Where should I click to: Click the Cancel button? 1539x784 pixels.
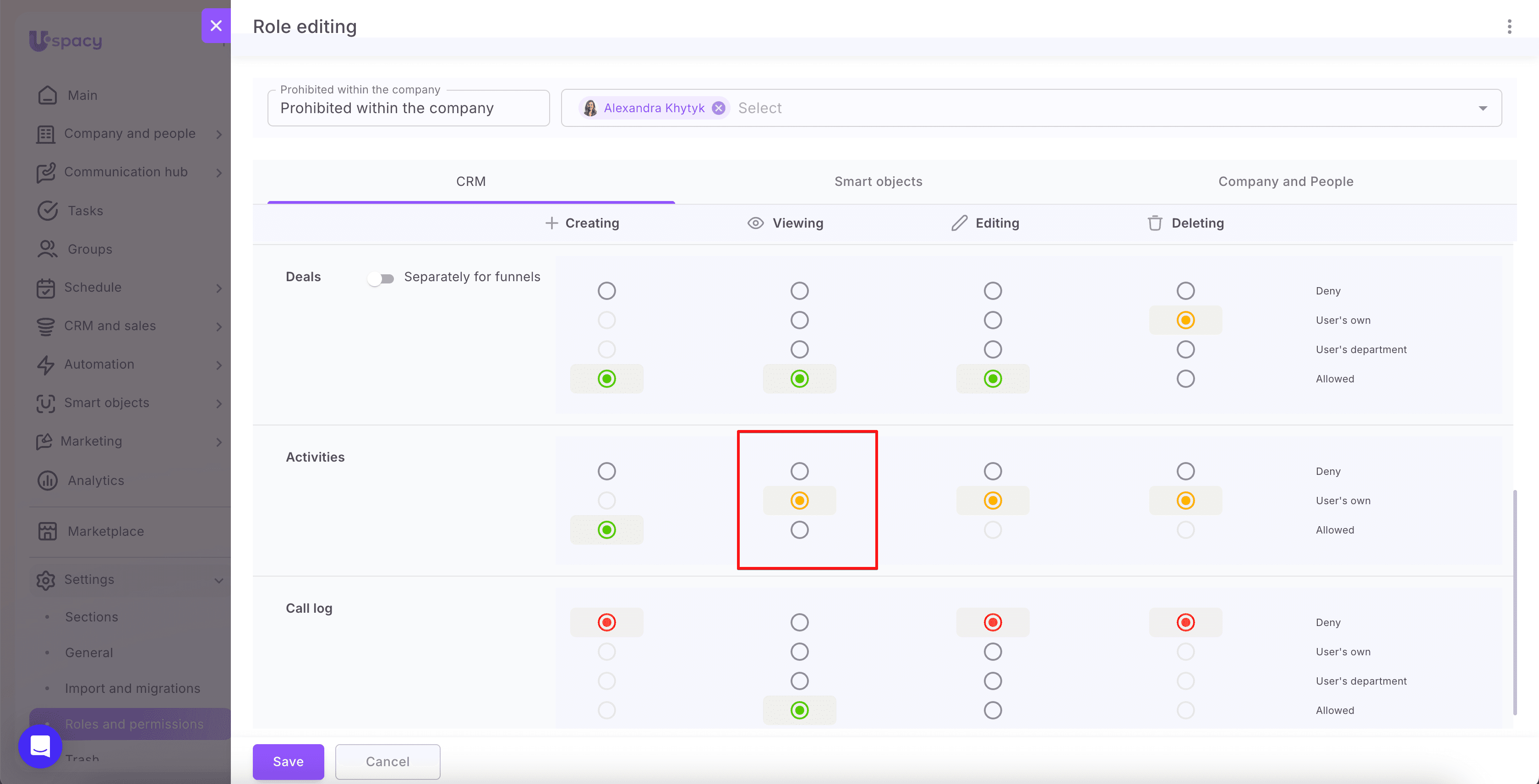click(x=388, y=761)
